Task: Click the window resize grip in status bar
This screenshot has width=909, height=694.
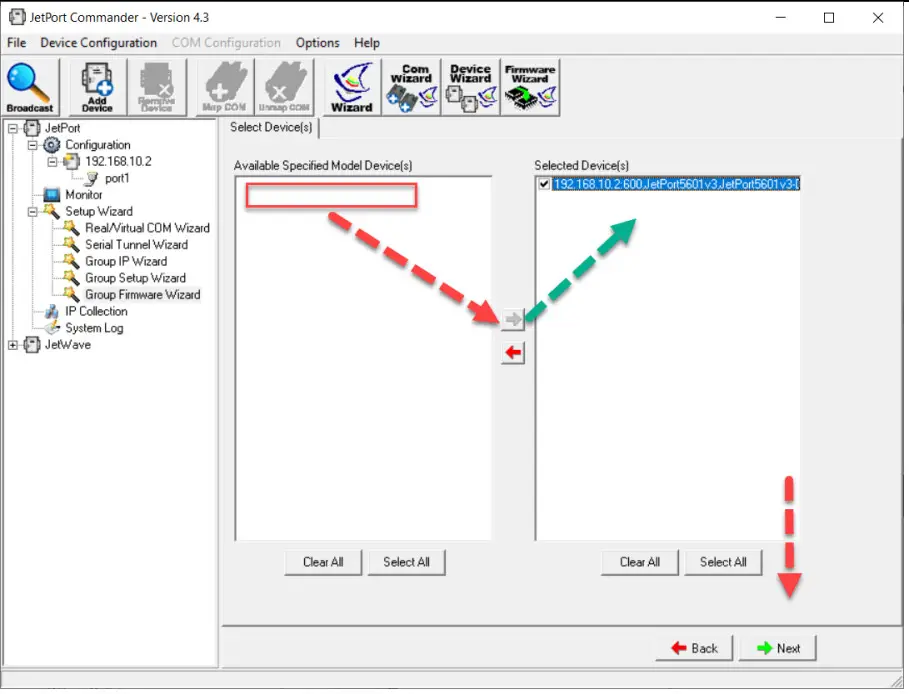Action: (x=896, y=680)
